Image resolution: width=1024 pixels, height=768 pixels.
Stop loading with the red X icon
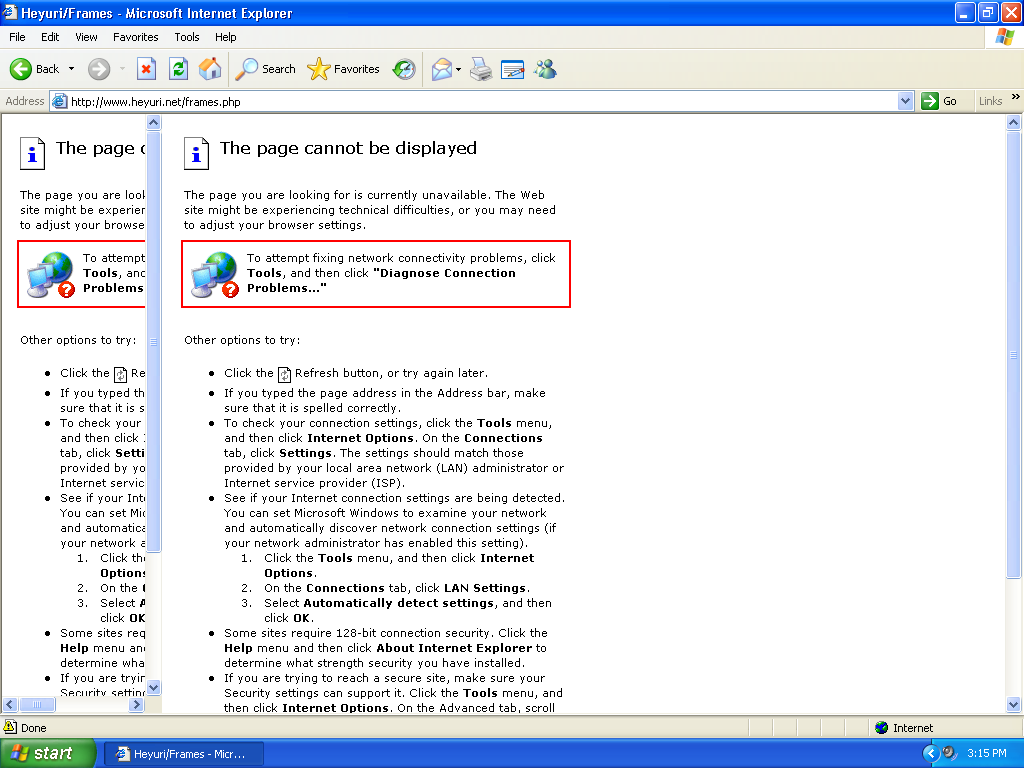pos(146,69)
